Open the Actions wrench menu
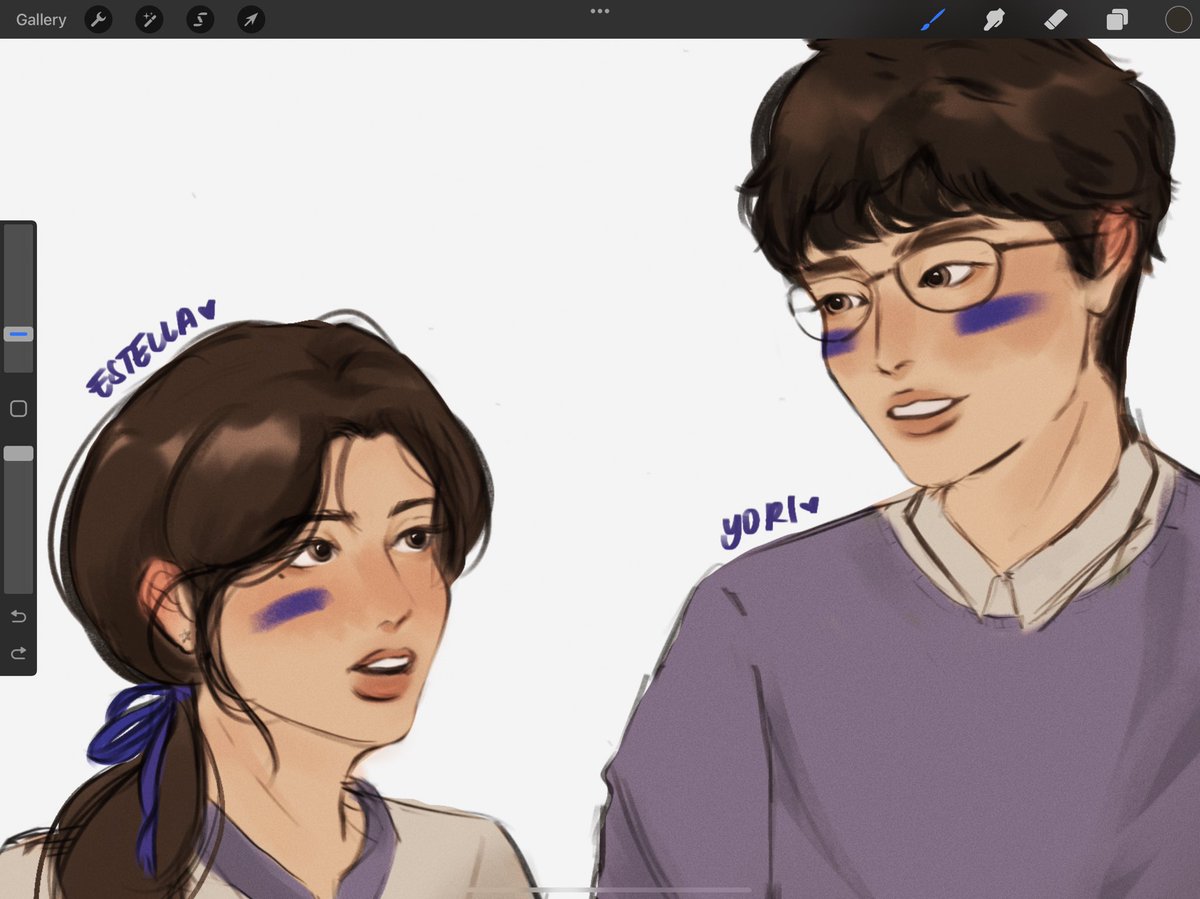 [98, 19]
